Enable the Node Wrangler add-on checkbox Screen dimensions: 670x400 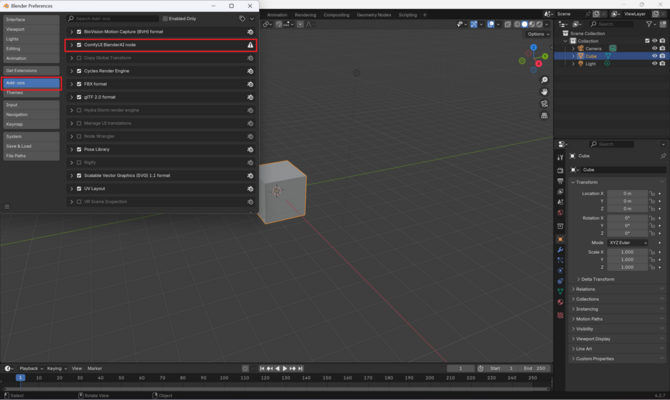79,136
